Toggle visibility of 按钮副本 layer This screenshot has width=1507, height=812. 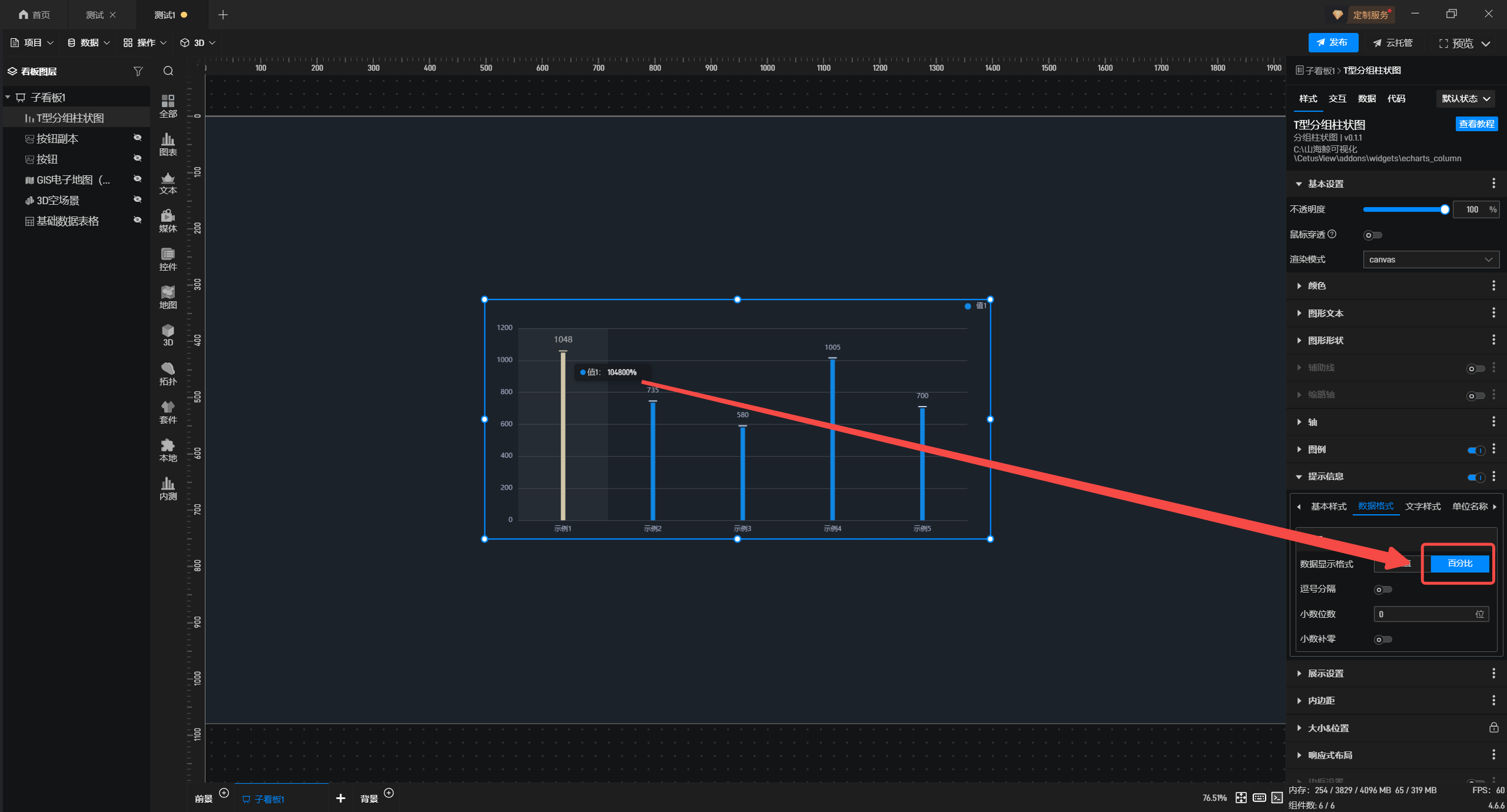point(137,138)
